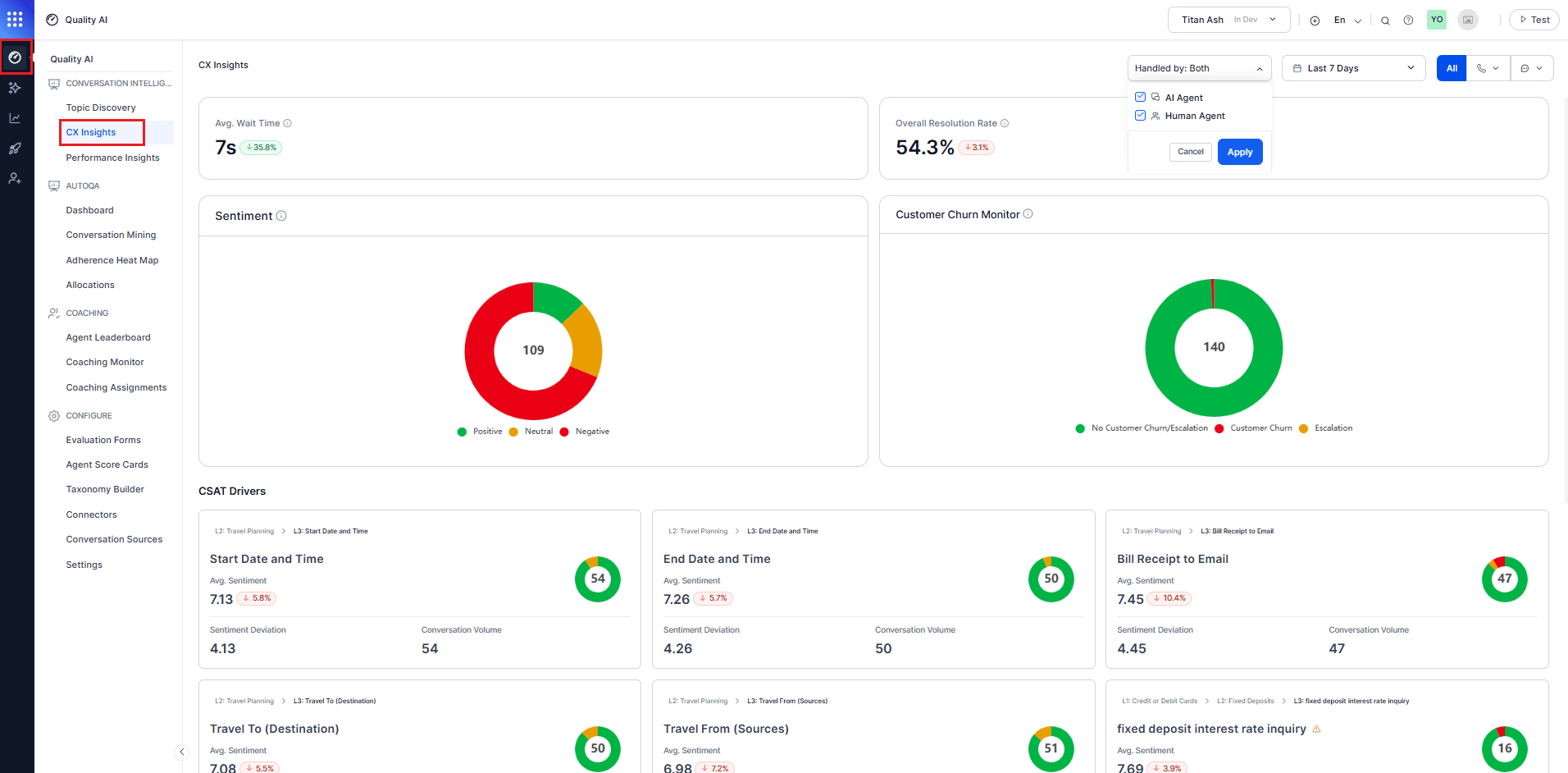This screenshot has width=1568, height=773.
Task: Show info for Avg. Wait Time
Action: (x=287, y=123)
